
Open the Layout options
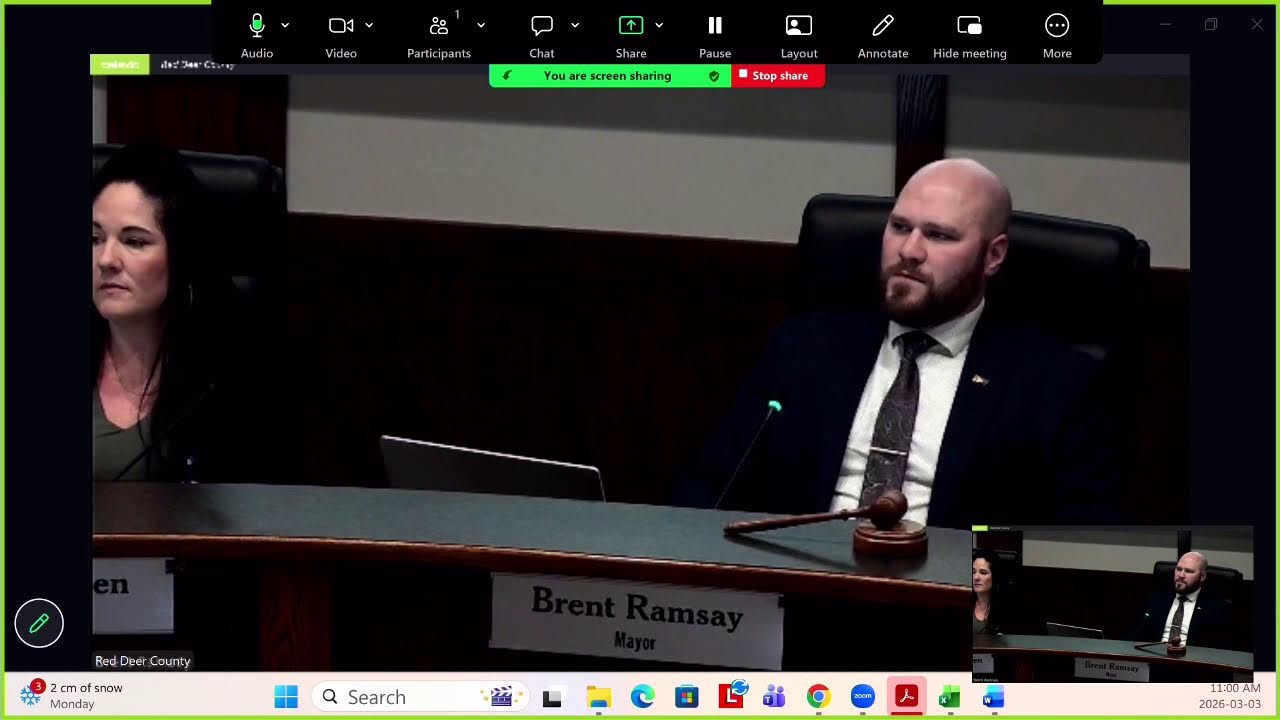point(799,36)
